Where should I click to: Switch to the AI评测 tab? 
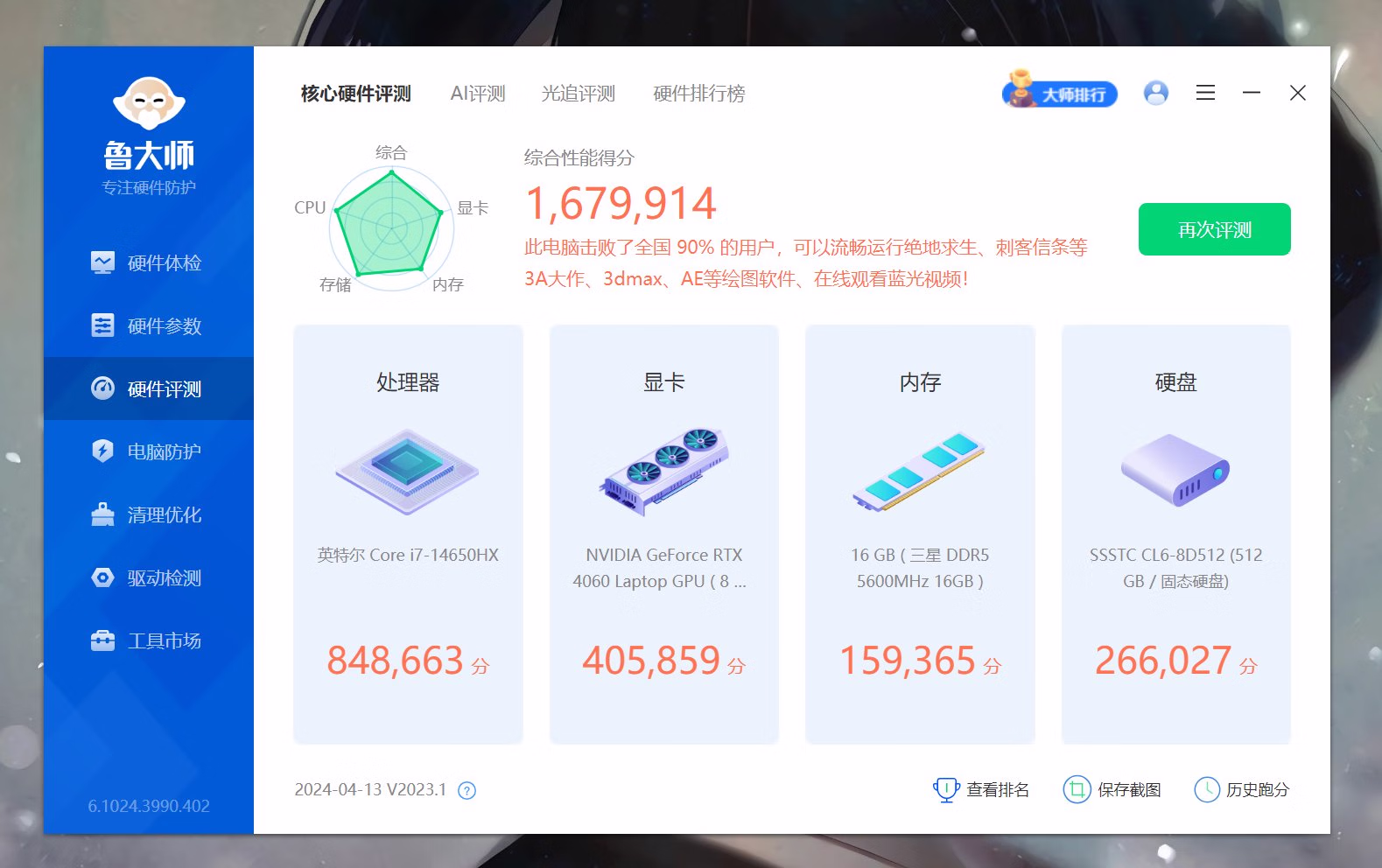(x=478, y=94)
